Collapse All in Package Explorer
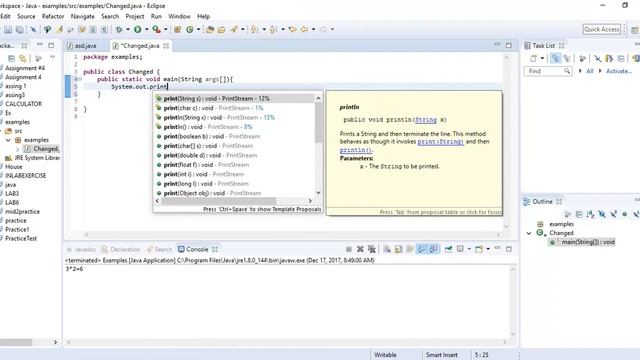The height and width of the screenshot is (360, 640). click(x=11, y=58)
